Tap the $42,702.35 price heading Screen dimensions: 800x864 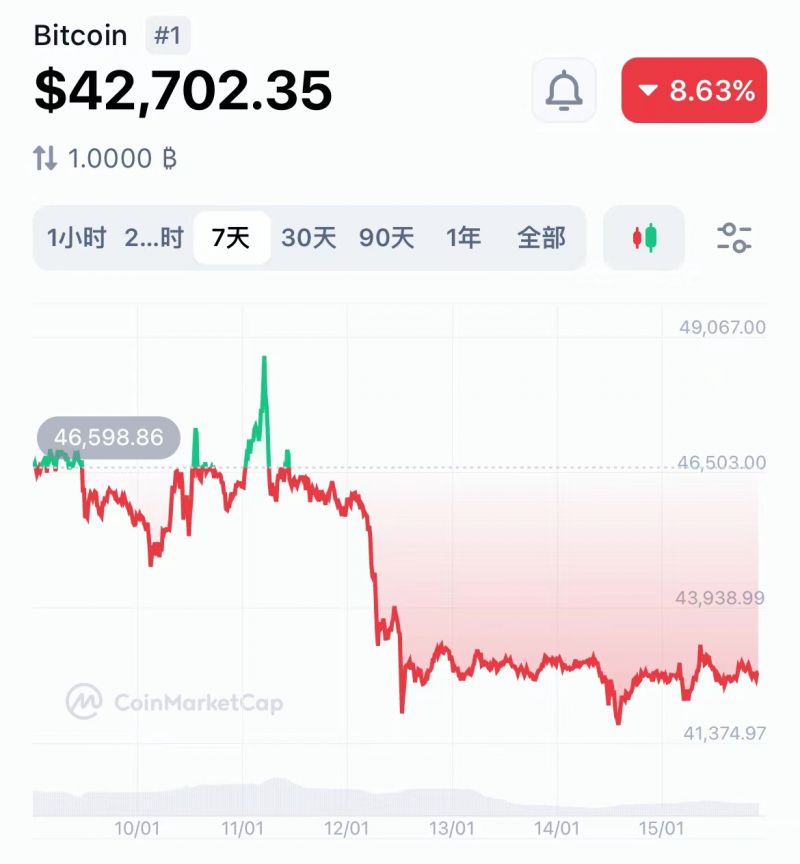pyautogui.click(x=183, y=90)
